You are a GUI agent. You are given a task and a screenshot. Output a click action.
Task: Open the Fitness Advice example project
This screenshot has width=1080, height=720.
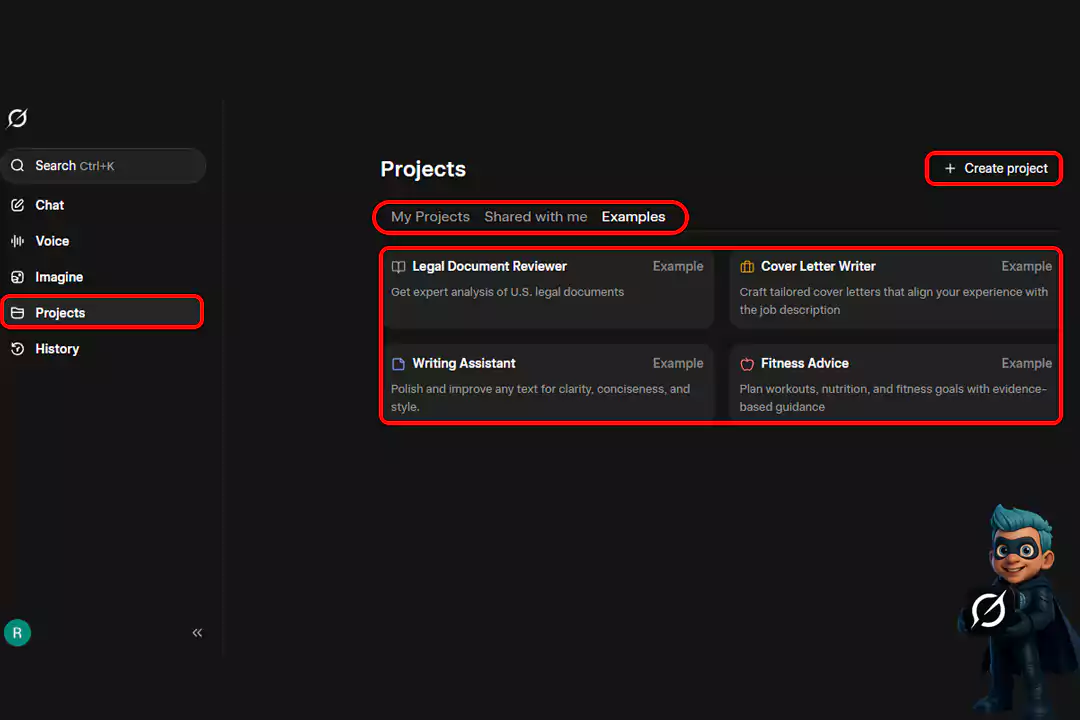pyautogui.click(x=894, y=384)
